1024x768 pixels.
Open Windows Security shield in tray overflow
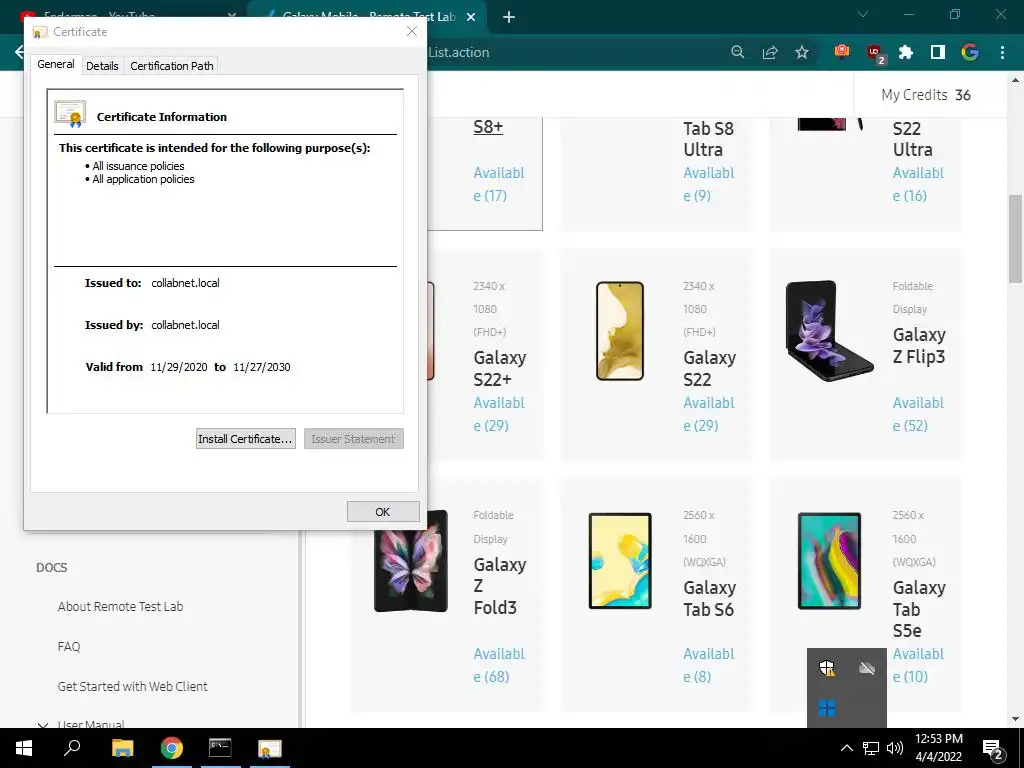827,667
